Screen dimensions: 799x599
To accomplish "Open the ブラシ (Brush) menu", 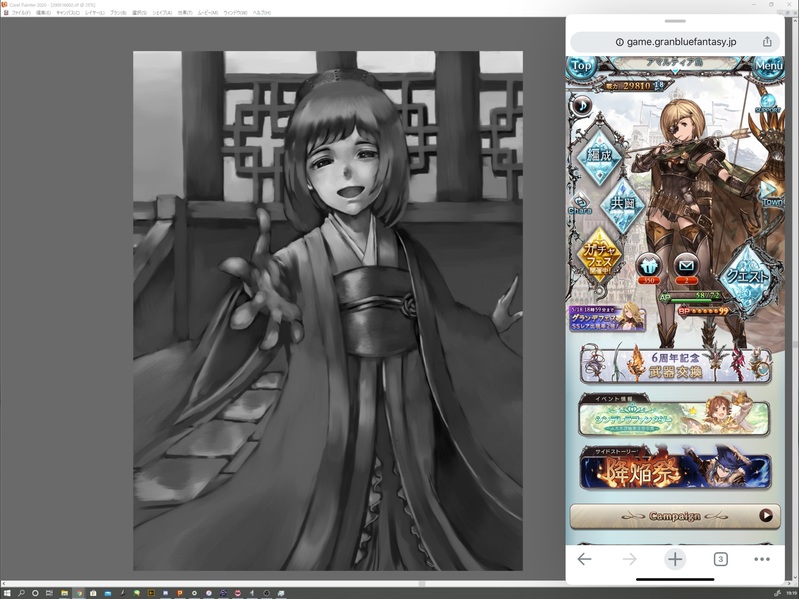I will point(118,12).
